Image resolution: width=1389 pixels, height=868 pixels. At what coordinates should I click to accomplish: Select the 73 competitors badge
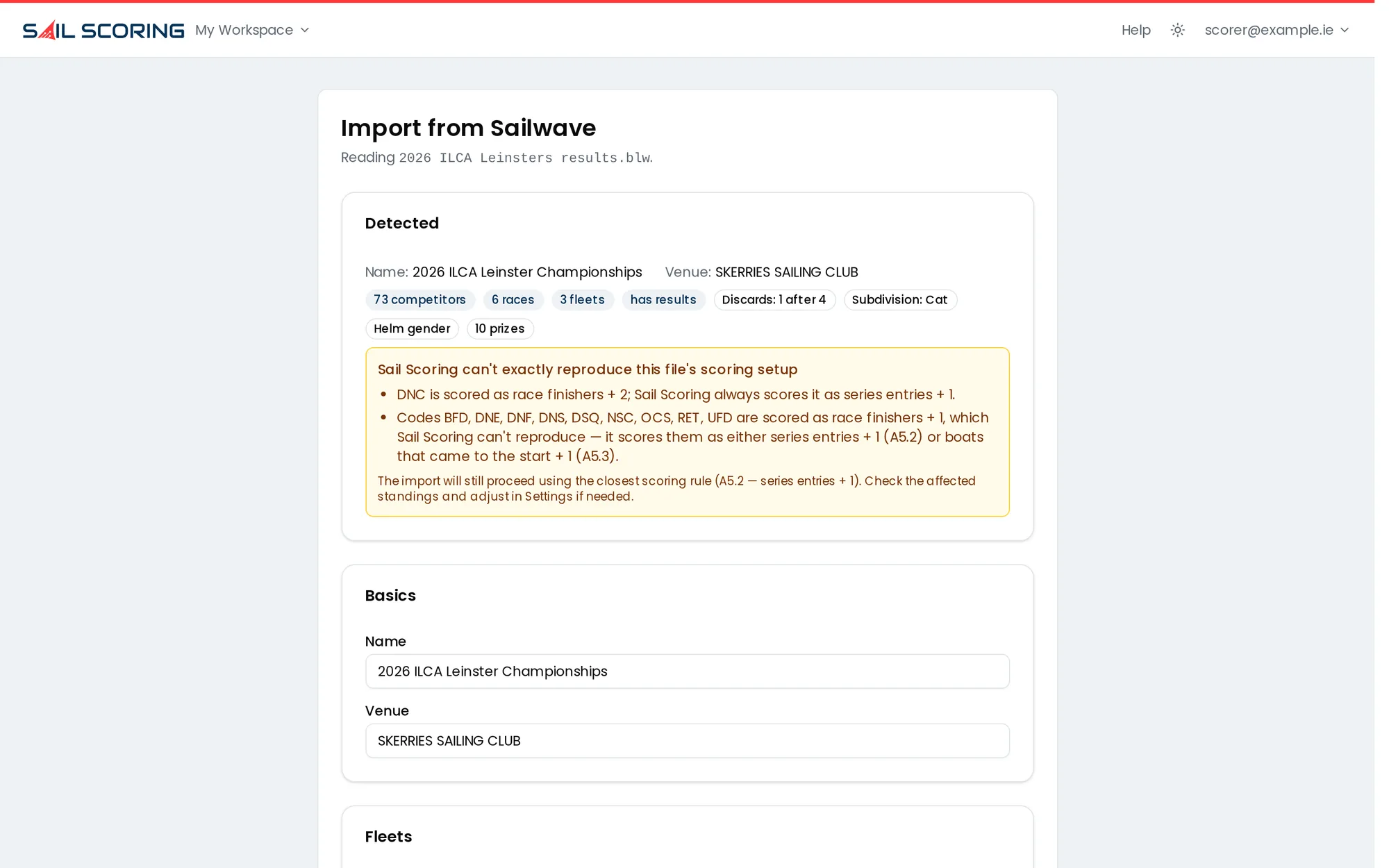pos(419,300)
